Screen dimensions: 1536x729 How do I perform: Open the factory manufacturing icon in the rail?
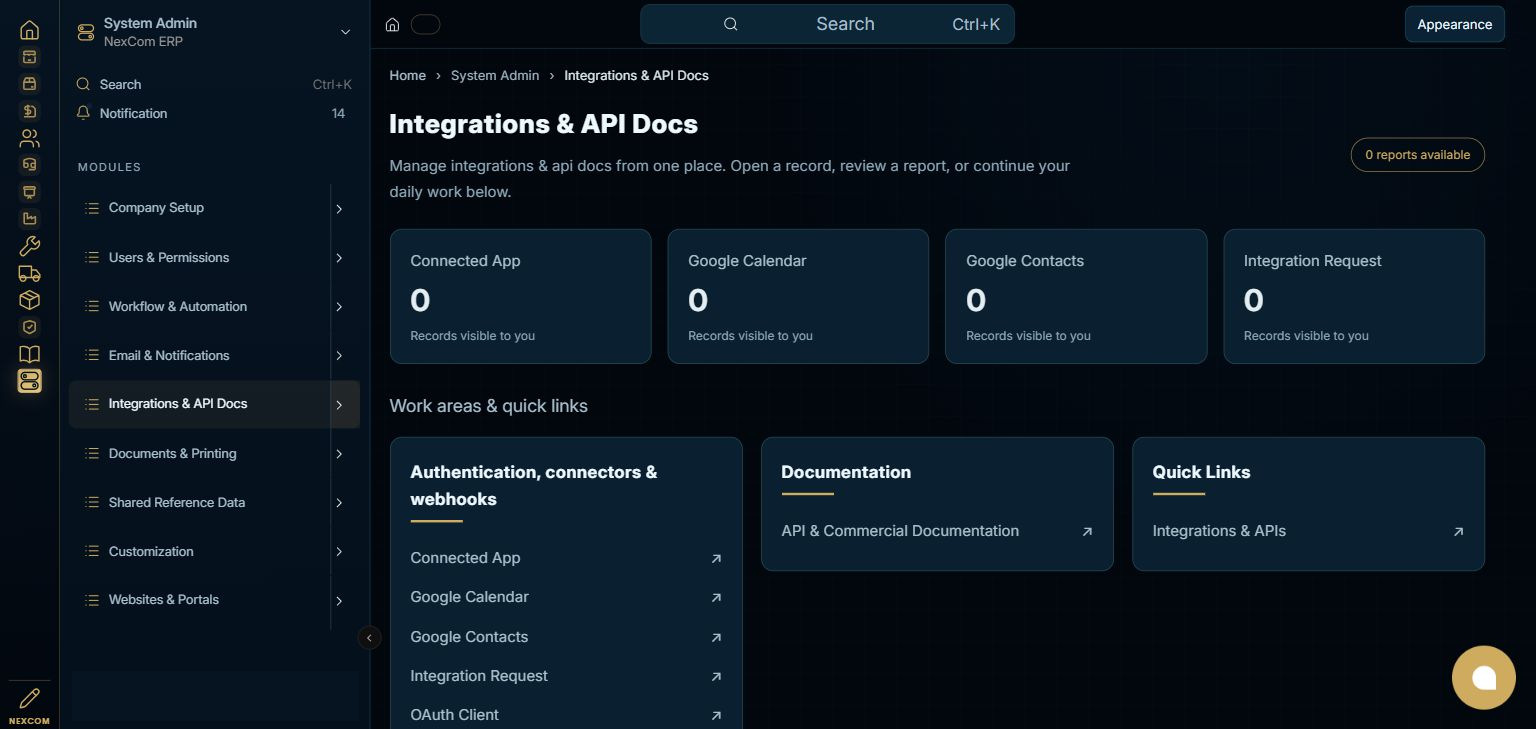click(x=29, y=219)
